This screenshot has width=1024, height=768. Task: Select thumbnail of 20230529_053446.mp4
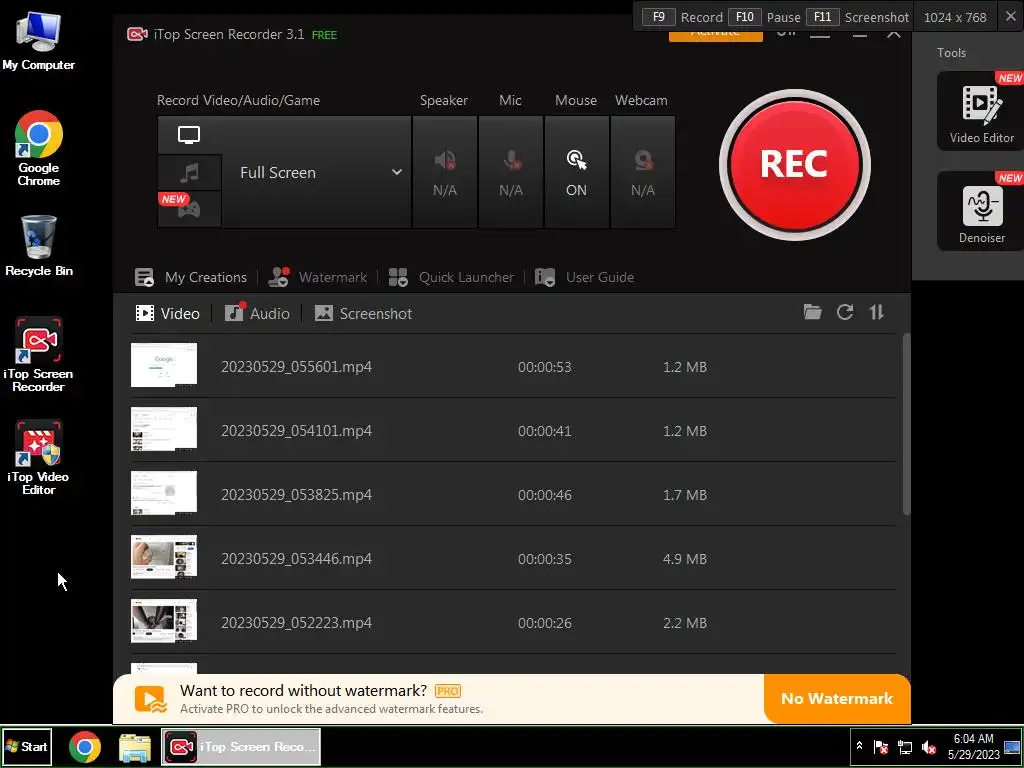164,557
